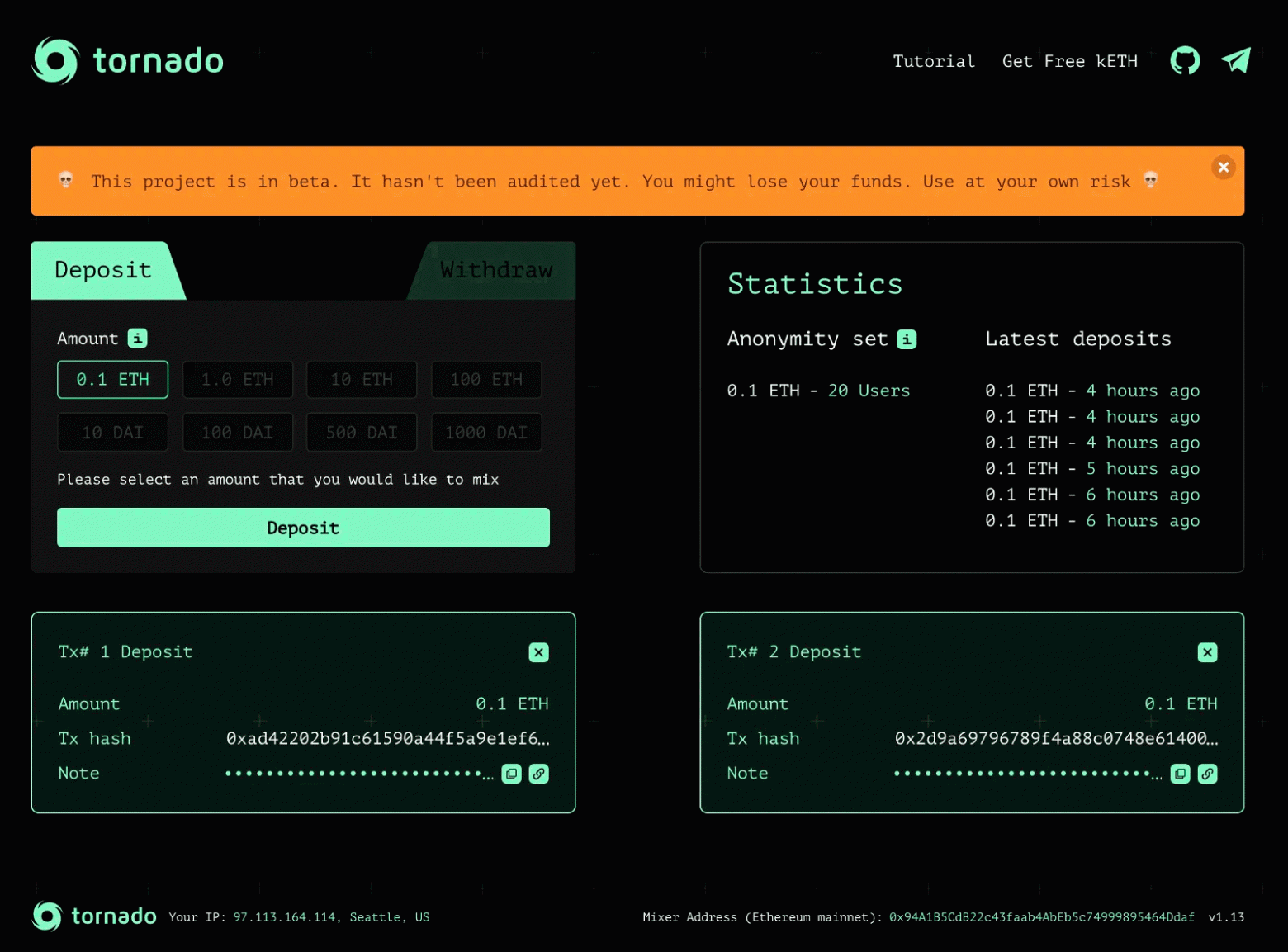Screen dimensions: 1288x952
Task: Click the first '4 hours ago' deposit entry
Action: pos(1092,391)
